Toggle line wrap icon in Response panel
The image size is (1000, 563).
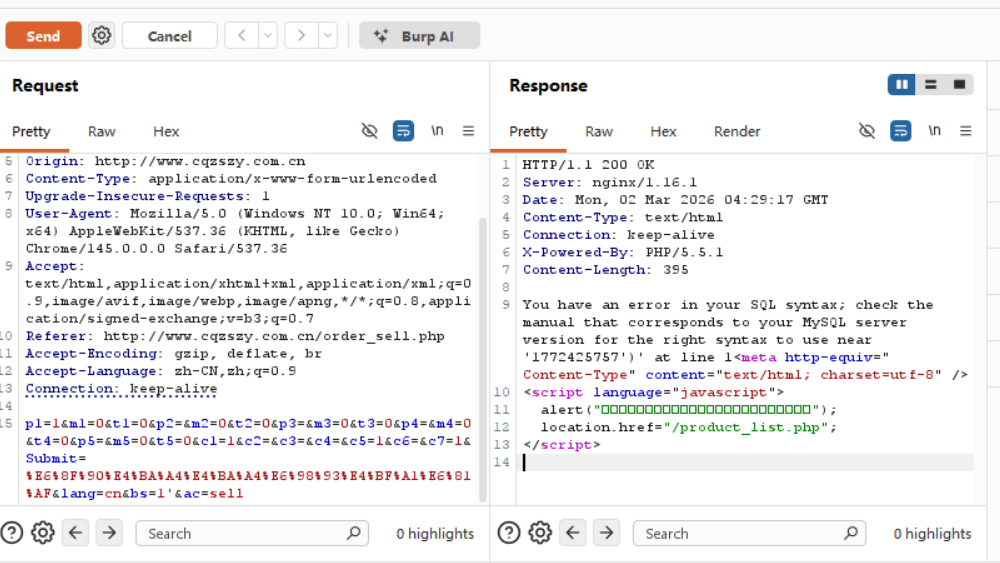[900, 131]
